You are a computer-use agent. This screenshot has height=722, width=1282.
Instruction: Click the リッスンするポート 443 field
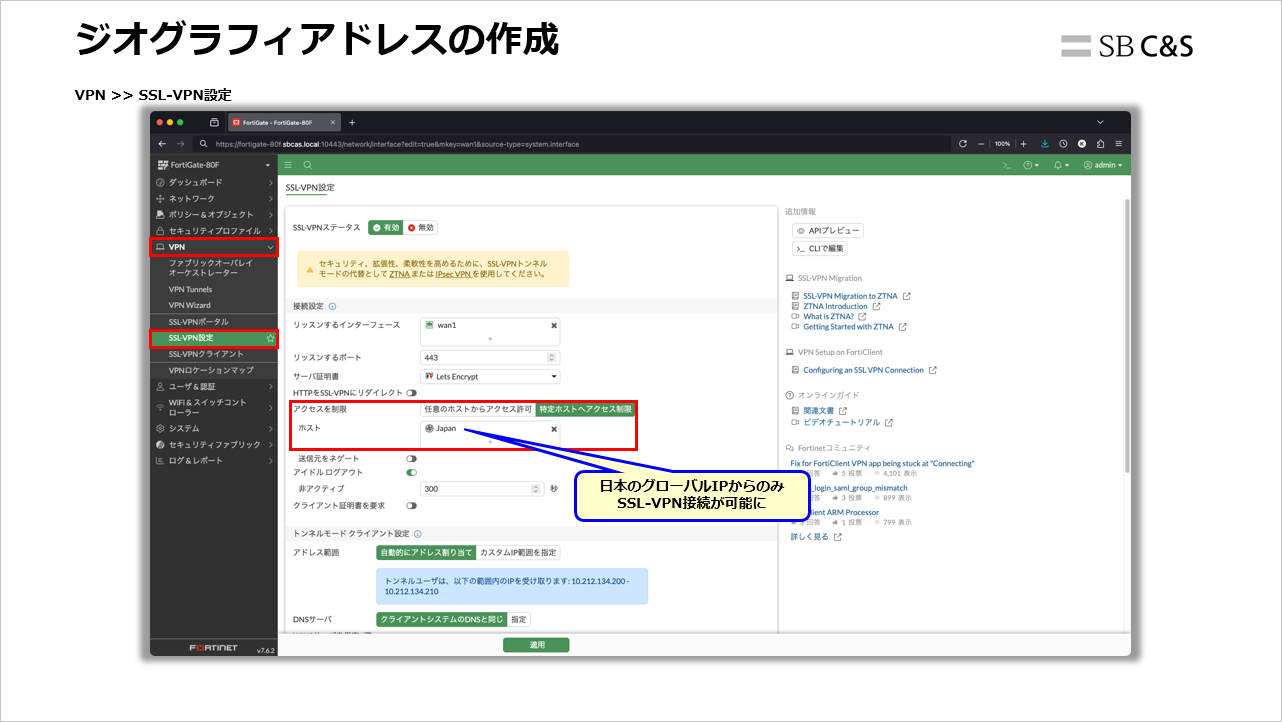490,357
